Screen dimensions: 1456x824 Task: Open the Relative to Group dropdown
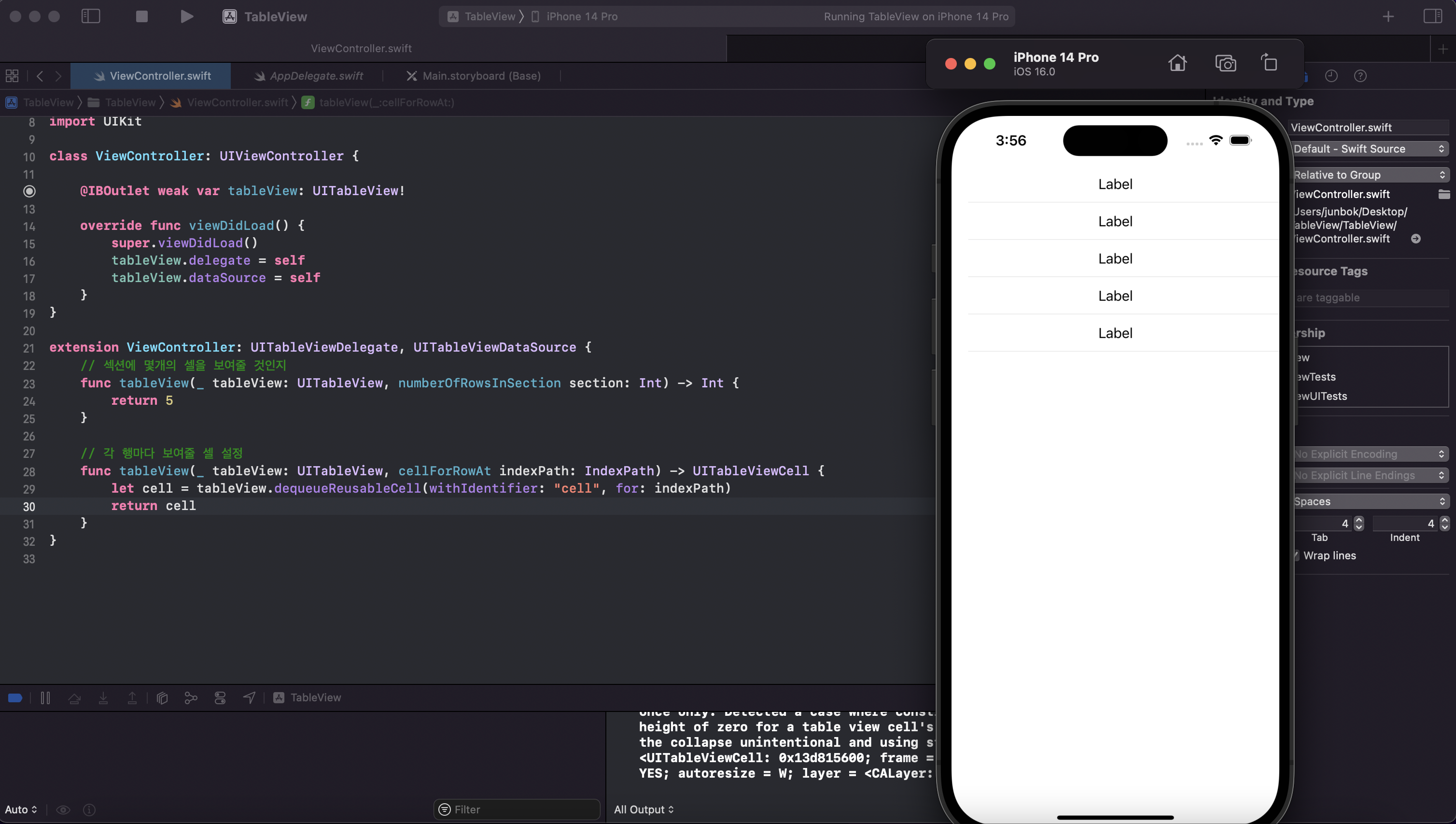coord(1369,175)
